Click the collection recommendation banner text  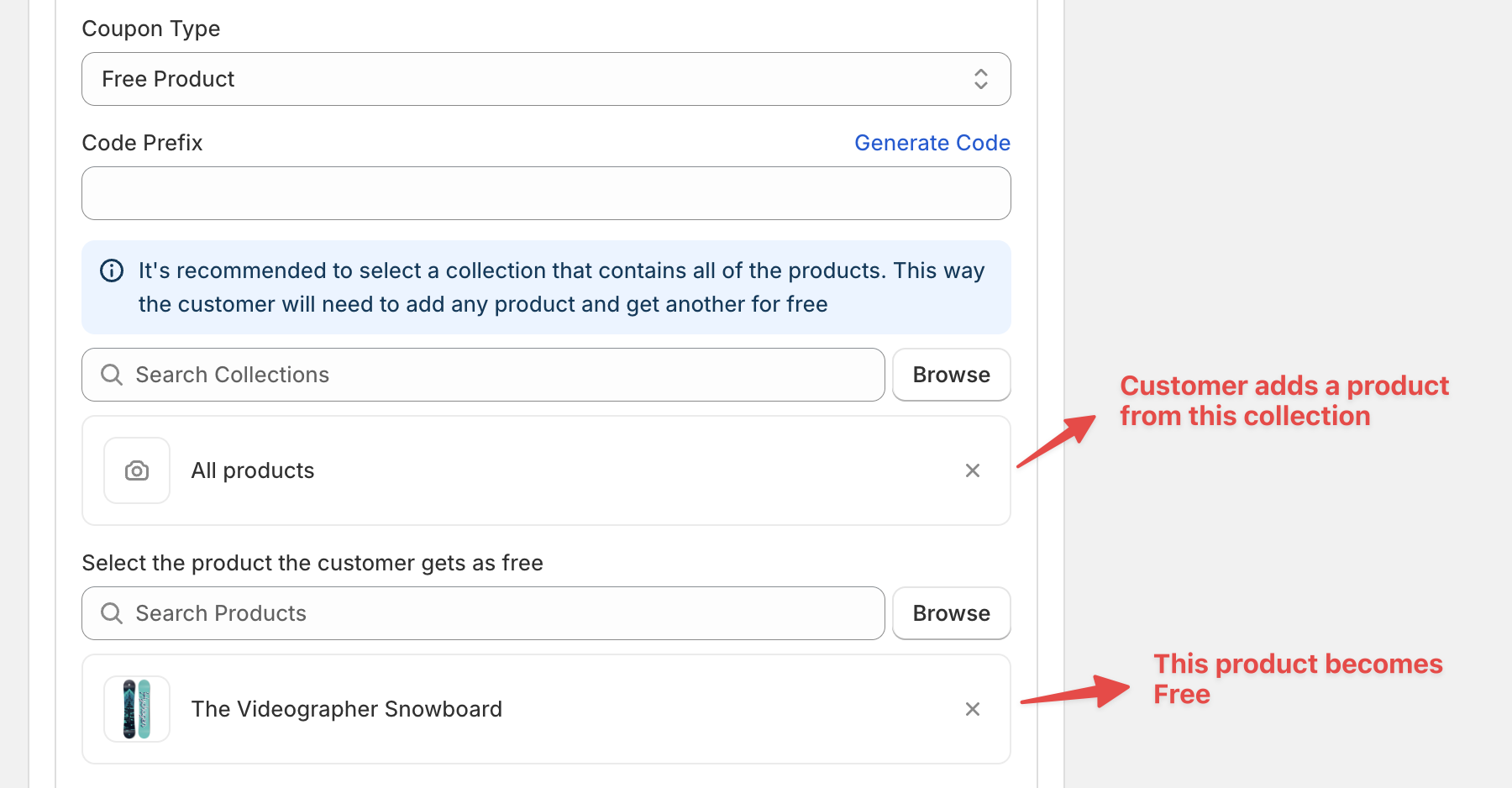pos(561,287)
